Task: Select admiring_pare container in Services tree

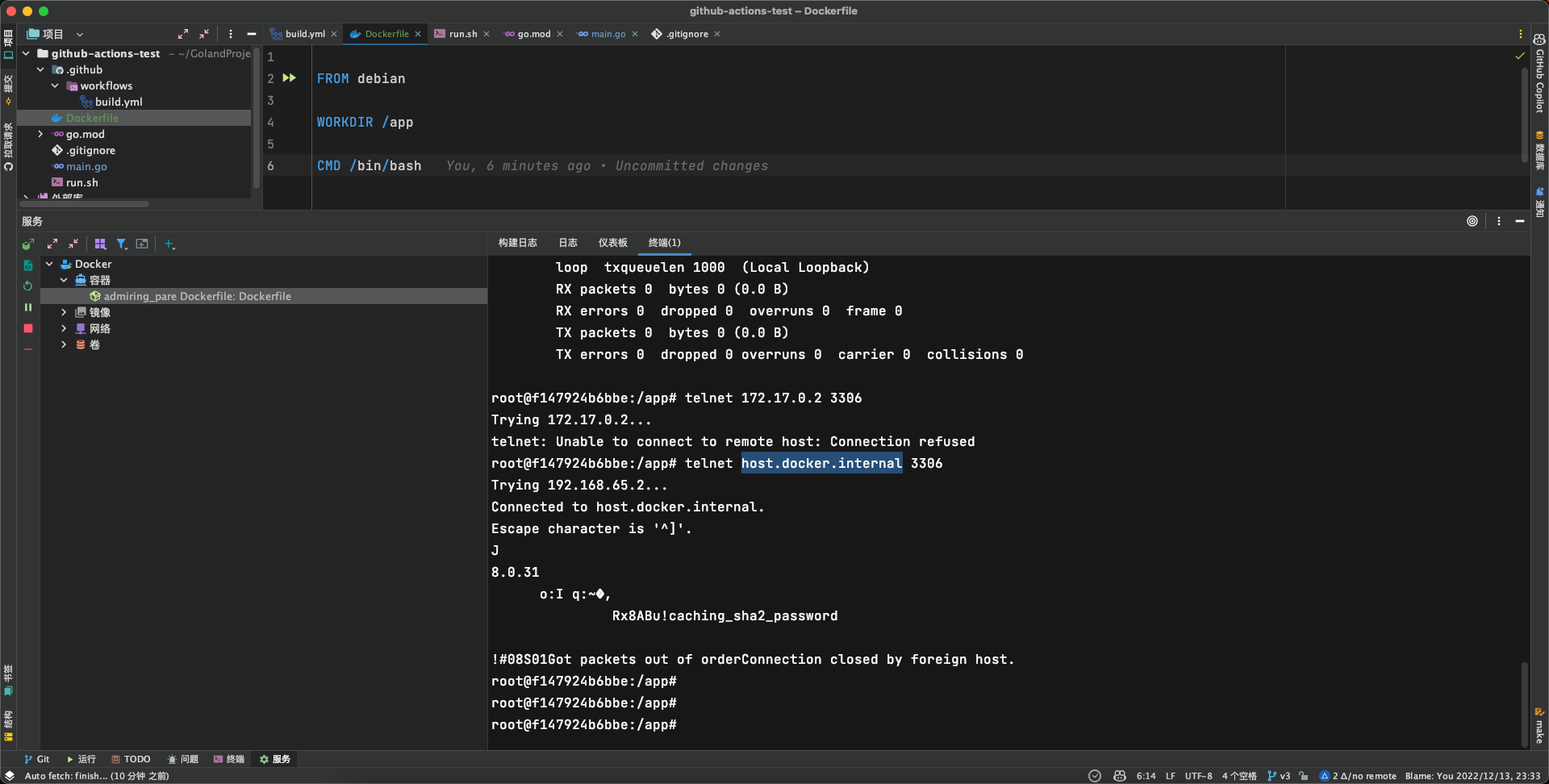Action: coord(264,296)
